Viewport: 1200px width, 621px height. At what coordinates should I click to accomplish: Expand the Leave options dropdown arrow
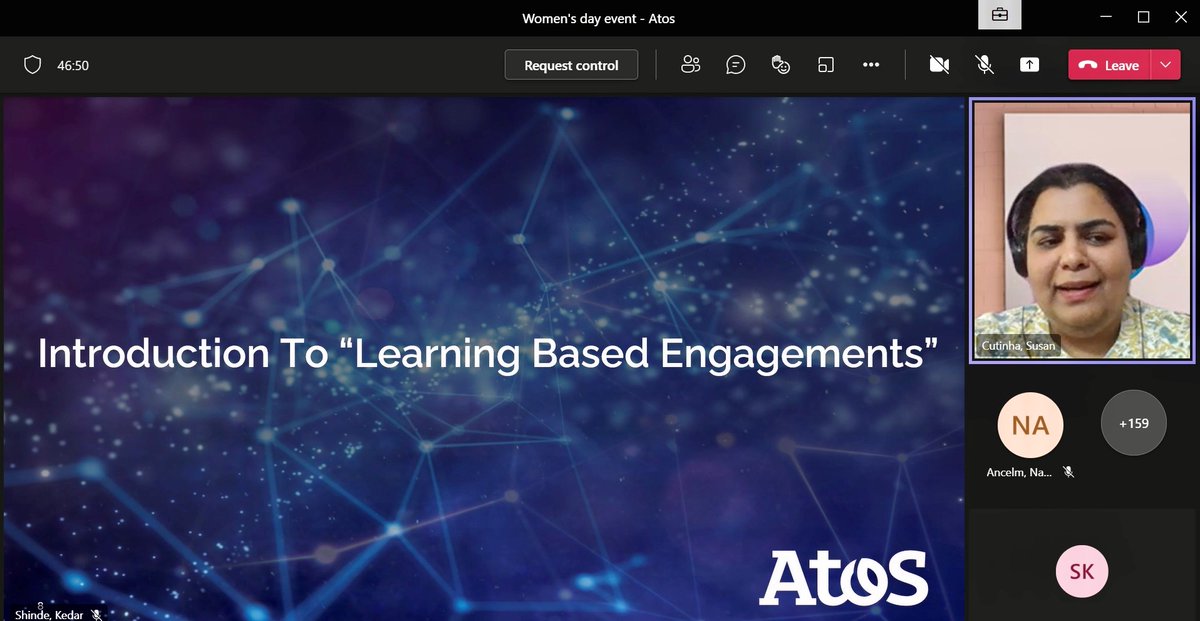(x=1166, y=65)
